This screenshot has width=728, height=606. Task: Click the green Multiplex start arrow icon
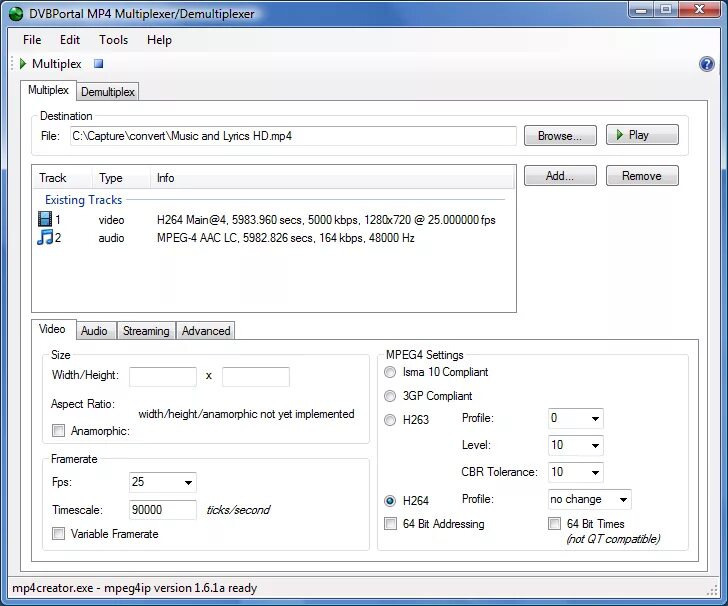[x=23, y=64]
